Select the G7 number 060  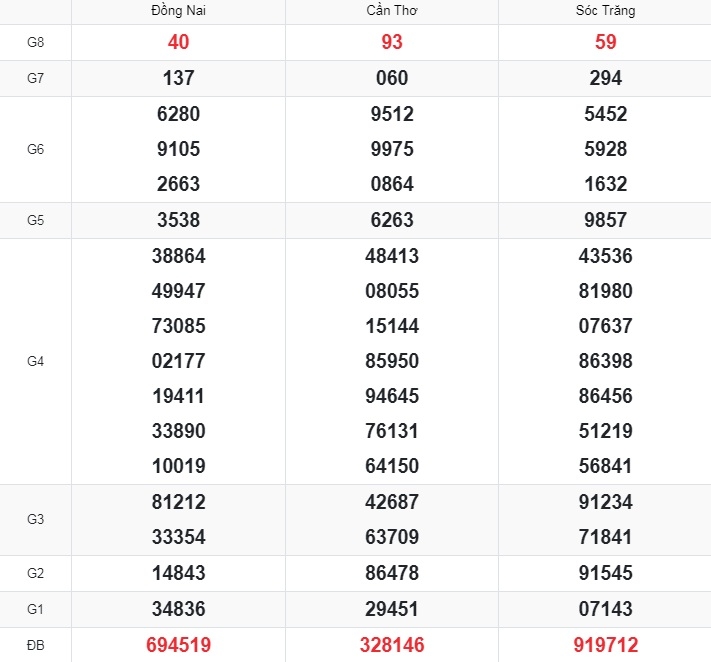tap(392, 78)
